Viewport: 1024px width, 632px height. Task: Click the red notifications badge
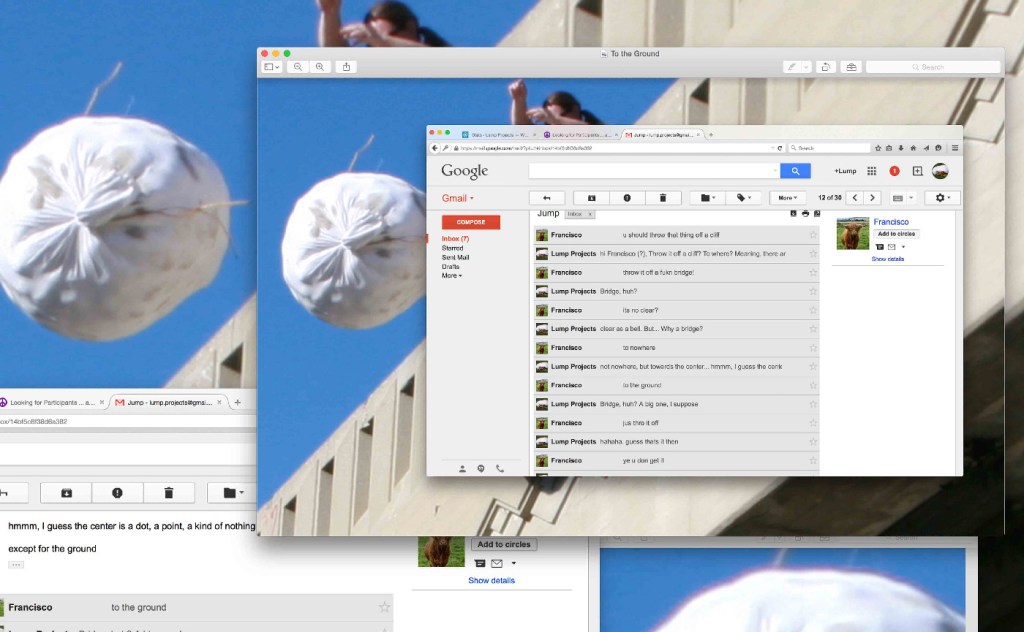point(894,171)
